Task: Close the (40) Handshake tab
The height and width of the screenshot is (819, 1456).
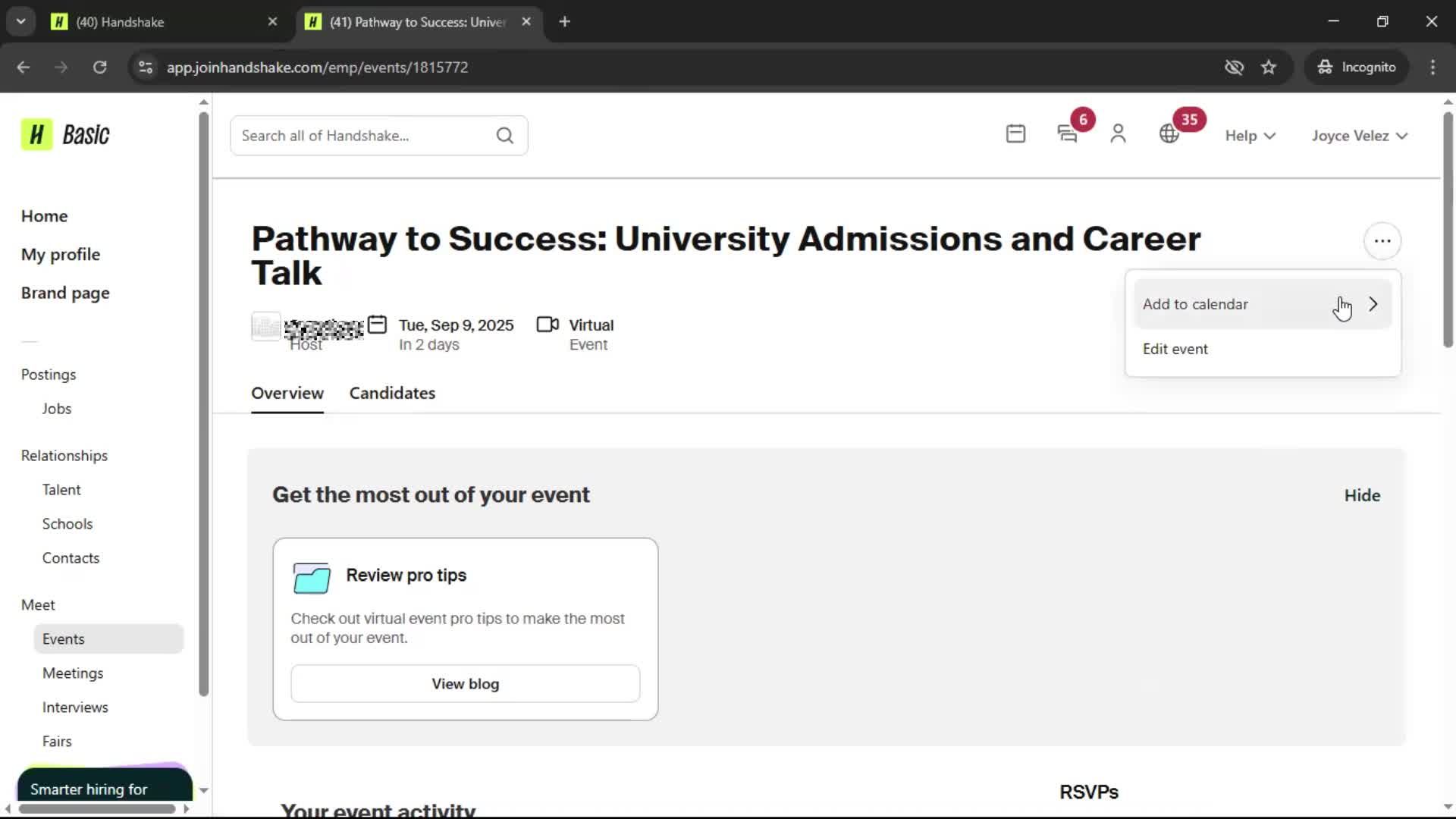Action: (272, 22)
